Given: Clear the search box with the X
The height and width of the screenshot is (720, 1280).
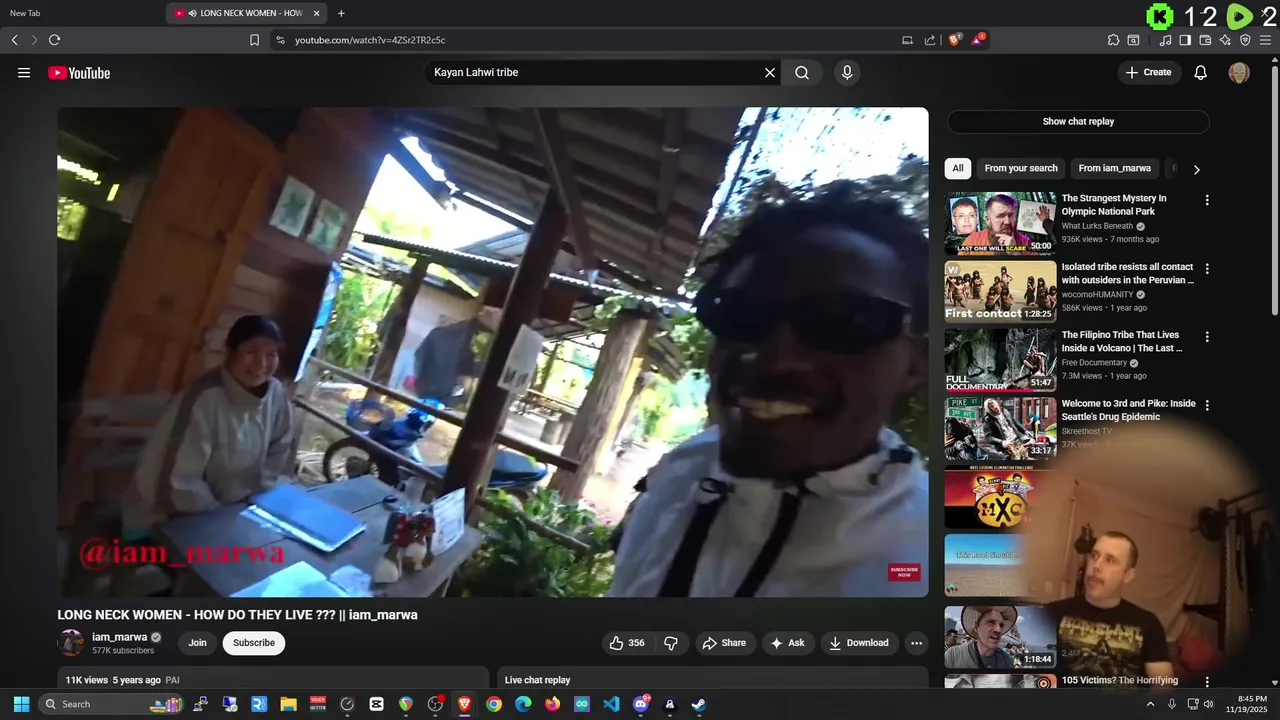Looking at the screenshot, I should (770, 72).
